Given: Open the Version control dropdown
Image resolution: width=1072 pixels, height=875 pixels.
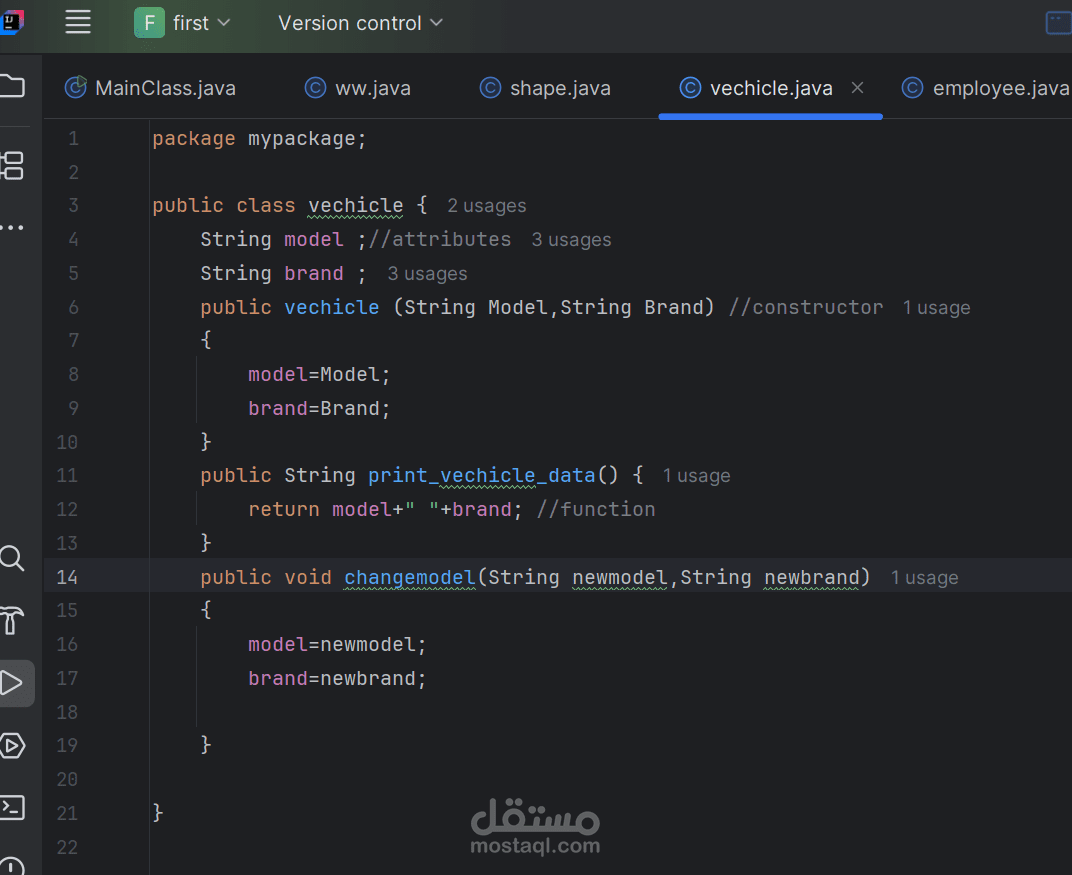Looking at the screenshot, I should point(360,23).
